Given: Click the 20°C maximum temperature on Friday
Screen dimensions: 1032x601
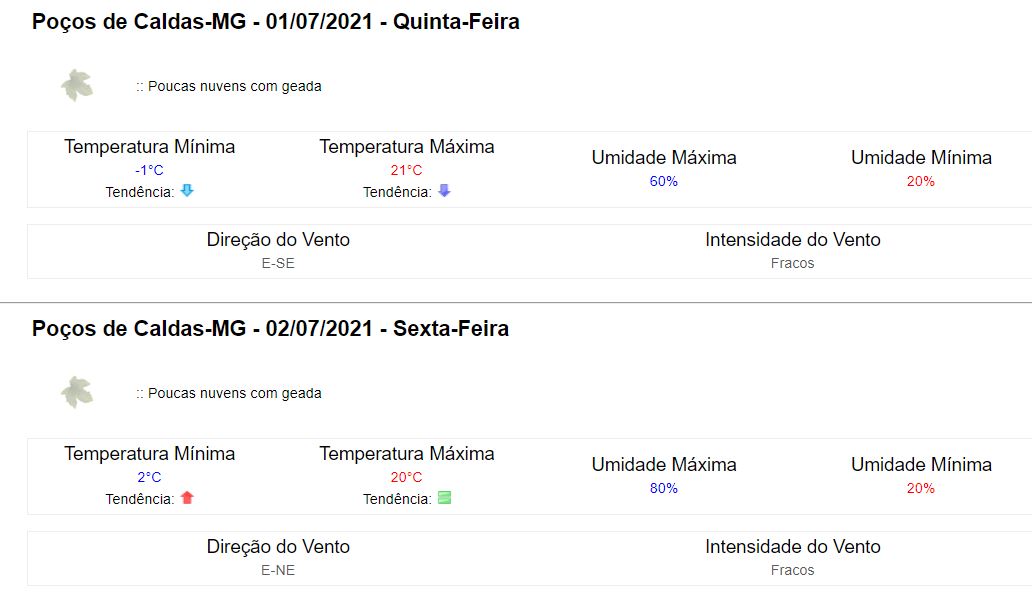Looking at the screenshot, I should [406, 477].
